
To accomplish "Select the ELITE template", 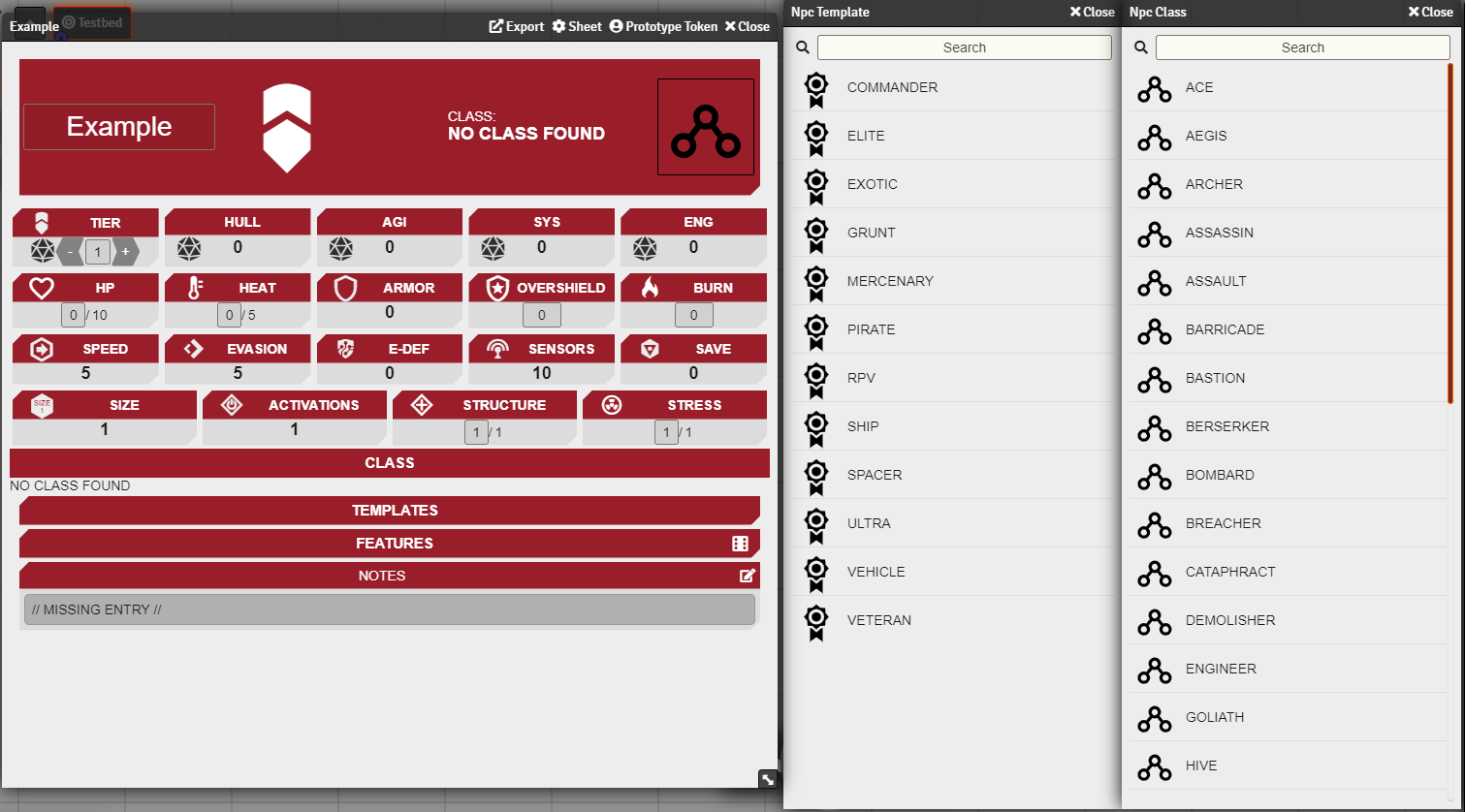I will tap(950, 136).
